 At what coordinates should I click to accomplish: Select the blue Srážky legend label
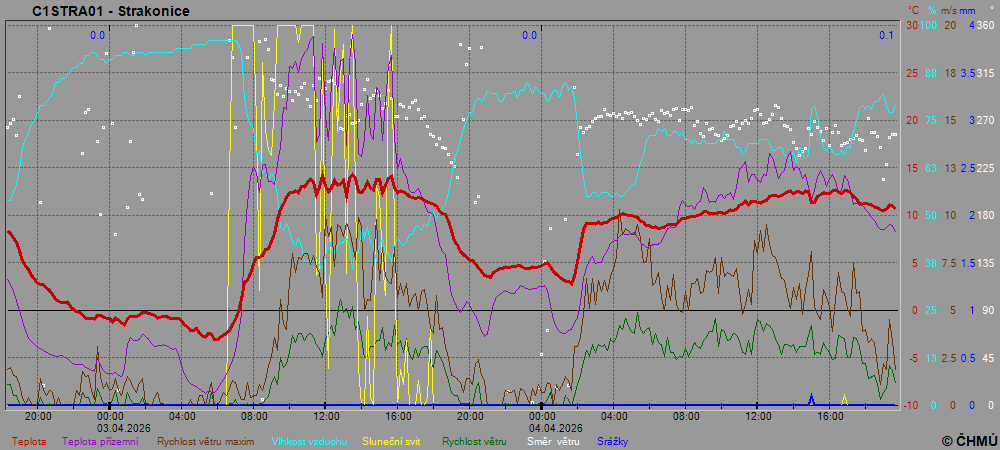coord(614,440)
